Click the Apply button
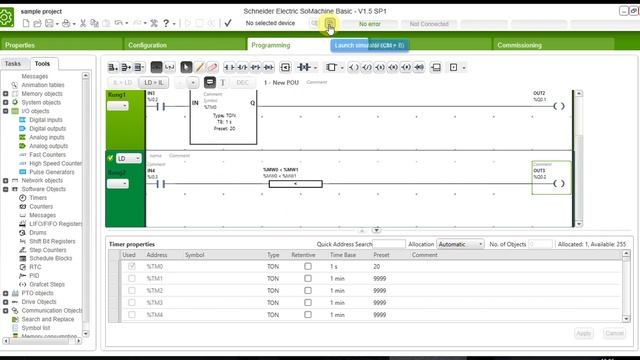 coord(583,333)
